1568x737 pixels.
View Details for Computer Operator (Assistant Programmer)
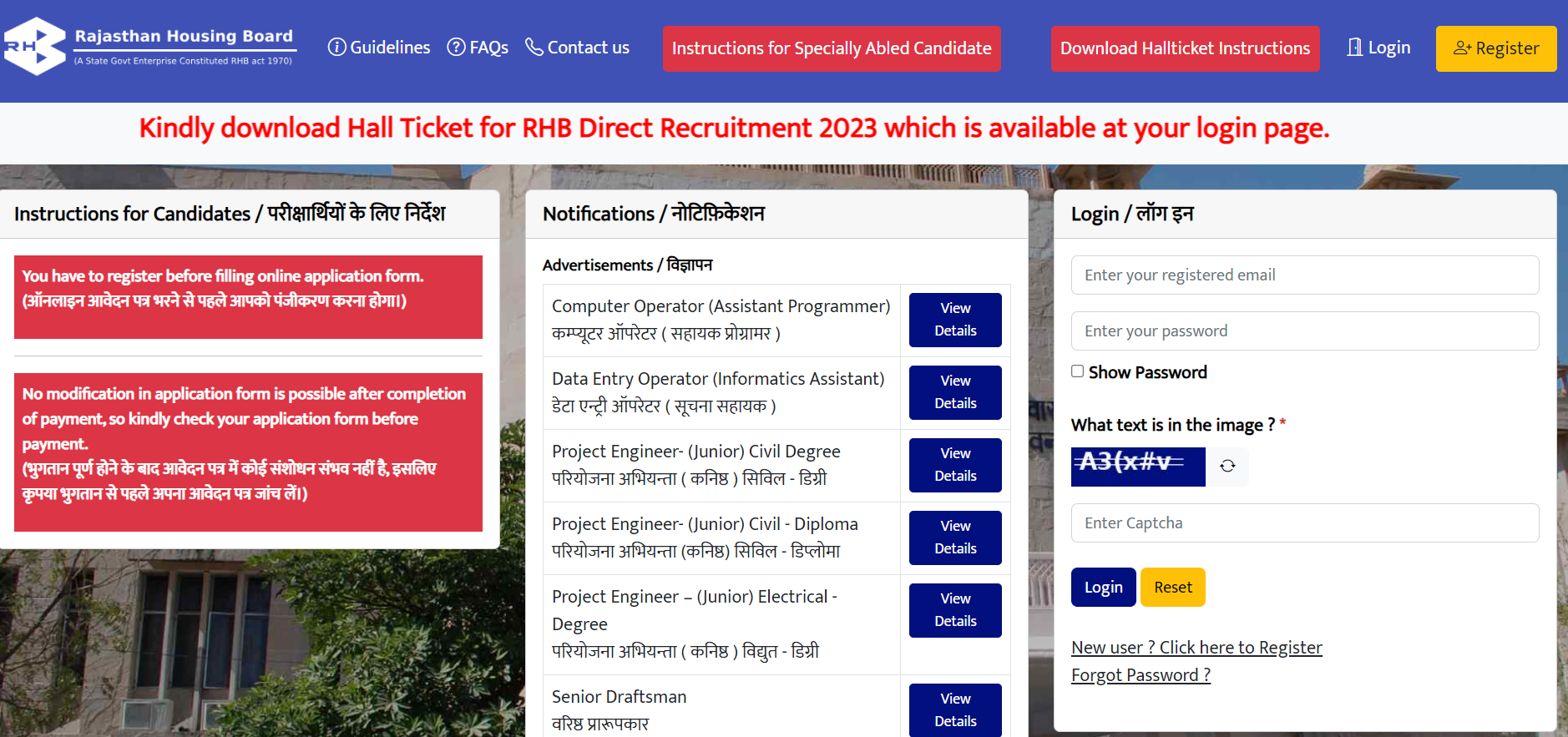point(955,320)
